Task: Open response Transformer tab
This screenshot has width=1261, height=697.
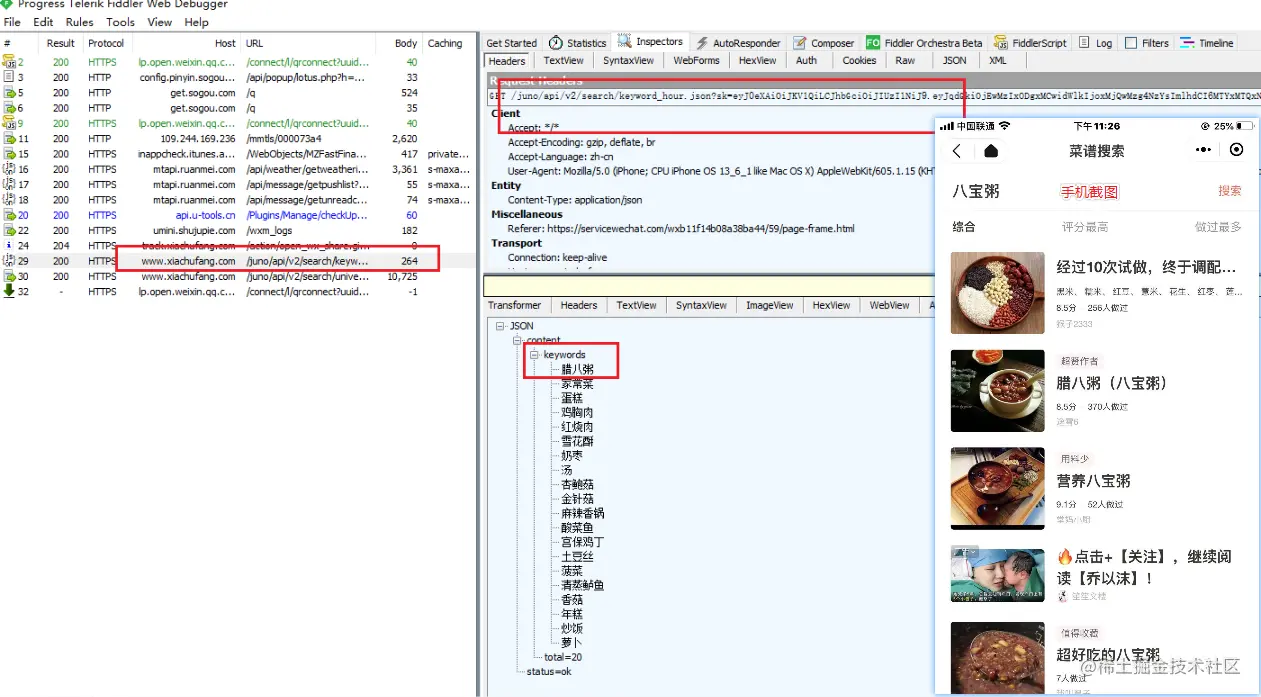Action: click(515, 305)
